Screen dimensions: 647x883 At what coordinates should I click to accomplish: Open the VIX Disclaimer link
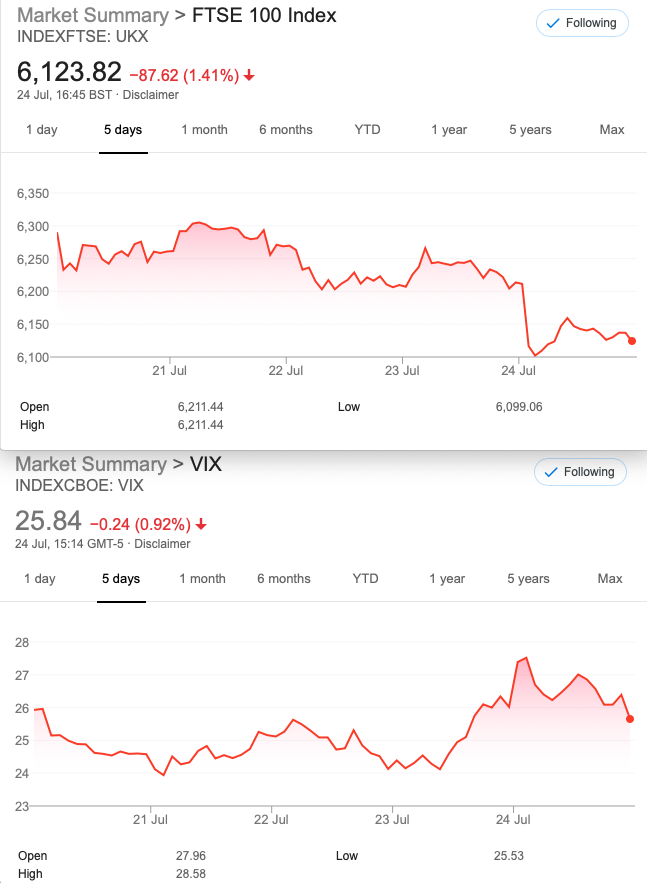tap(162, 543)
